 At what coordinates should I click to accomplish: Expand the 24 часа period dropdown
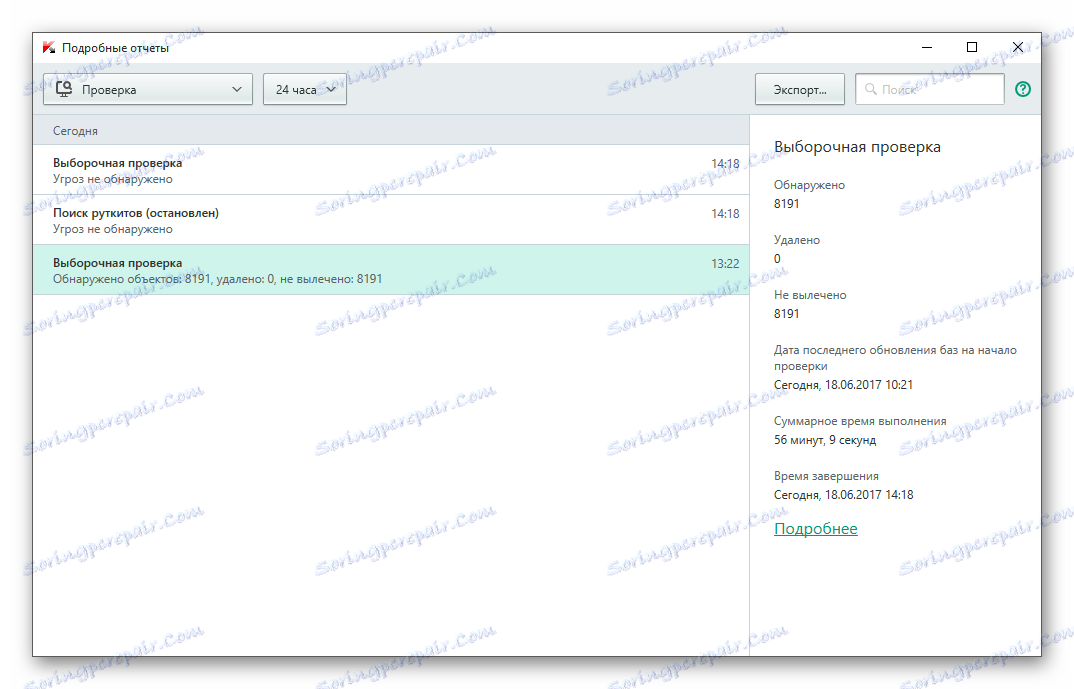click(x=305, y=90)
